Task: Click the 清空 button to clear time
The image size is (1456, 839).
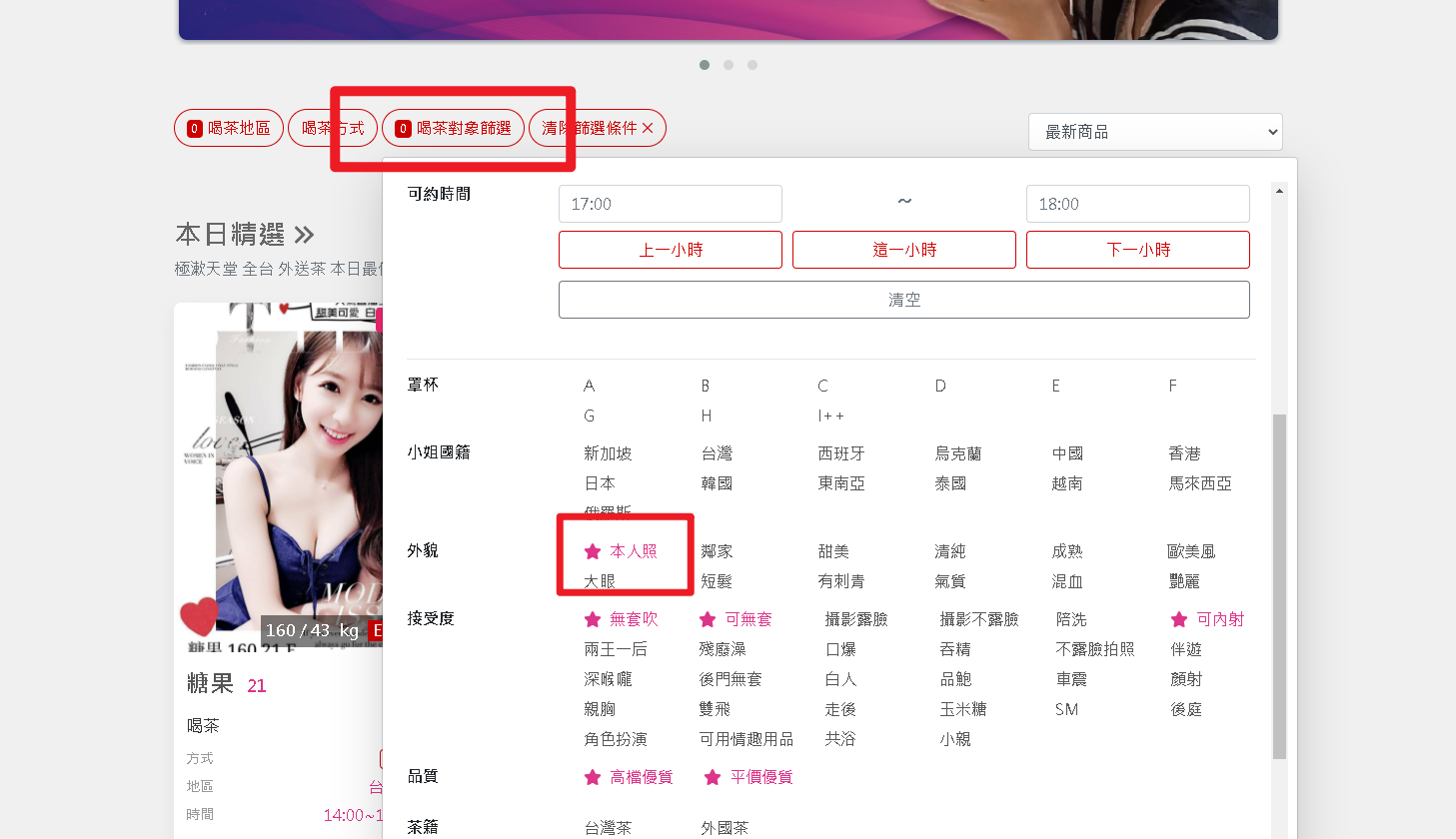Action: (903, 300)
